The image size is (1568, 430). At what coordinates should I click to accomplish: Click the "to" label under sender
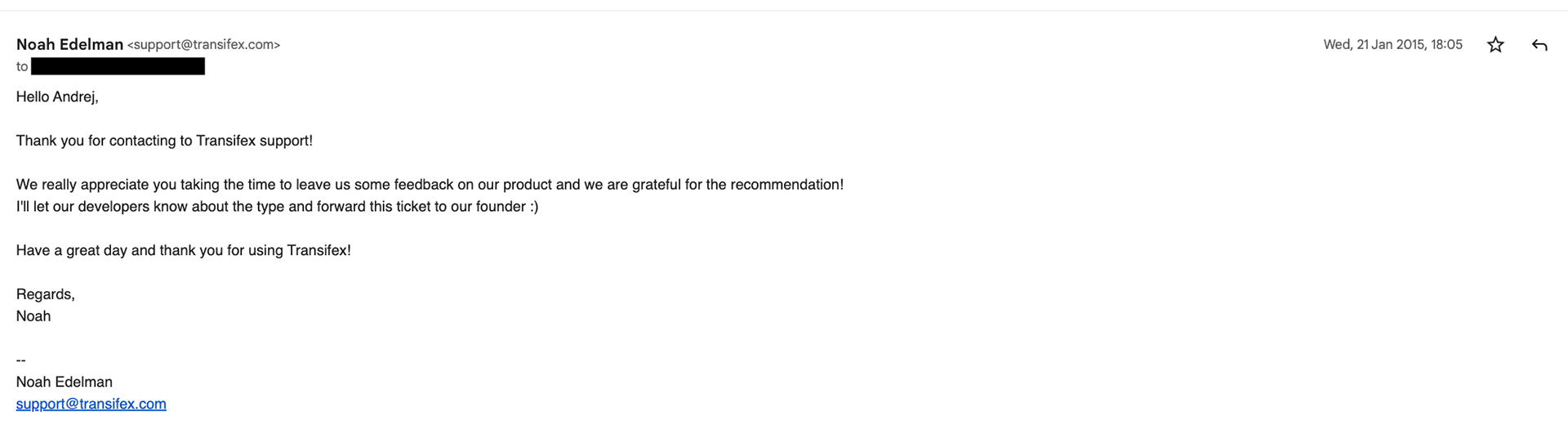(x=22, y=67)
